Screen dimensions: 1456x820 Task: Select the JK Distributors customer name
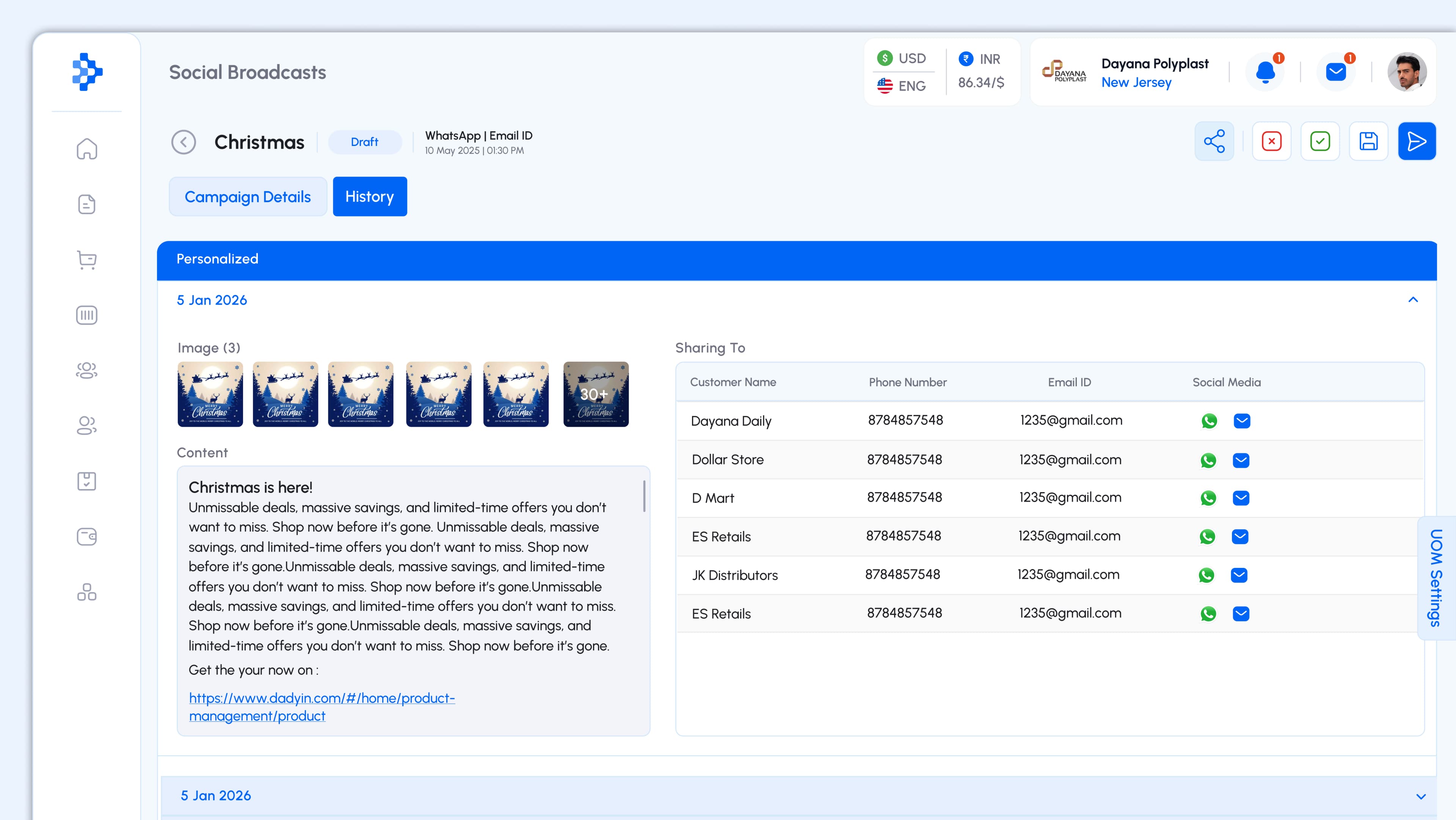point(735,575)
